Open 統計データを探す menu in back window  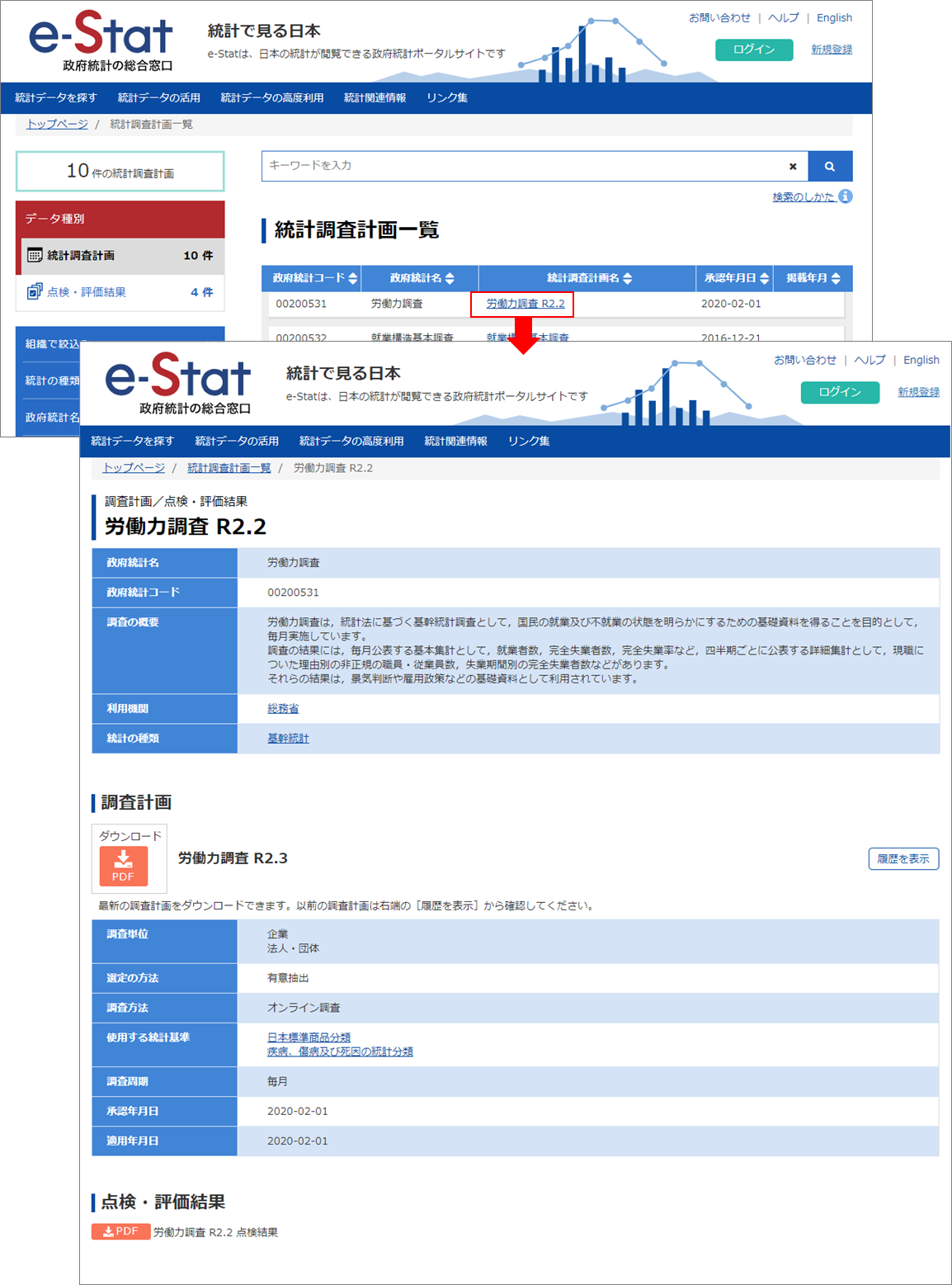[x=56, y=97]
